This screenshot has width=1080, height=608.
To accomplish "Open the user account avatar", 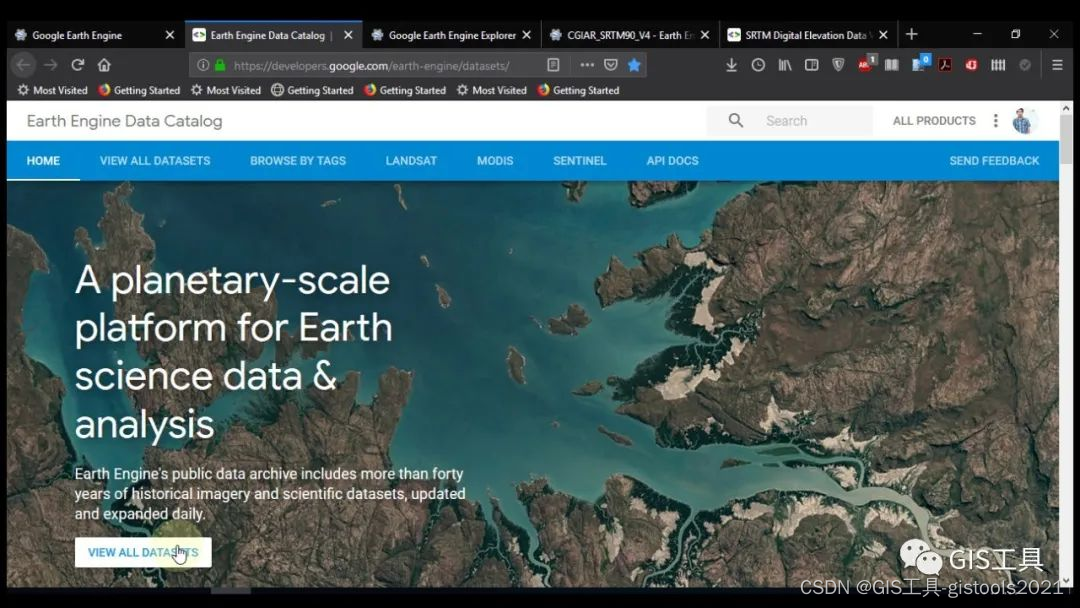I will [1024, 120].
